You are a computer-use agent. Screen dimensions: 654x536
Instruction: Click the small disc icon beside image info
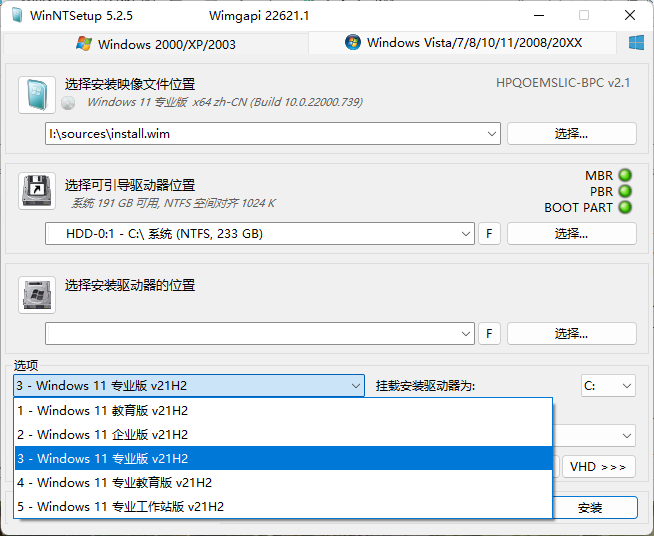pos(68,103)
